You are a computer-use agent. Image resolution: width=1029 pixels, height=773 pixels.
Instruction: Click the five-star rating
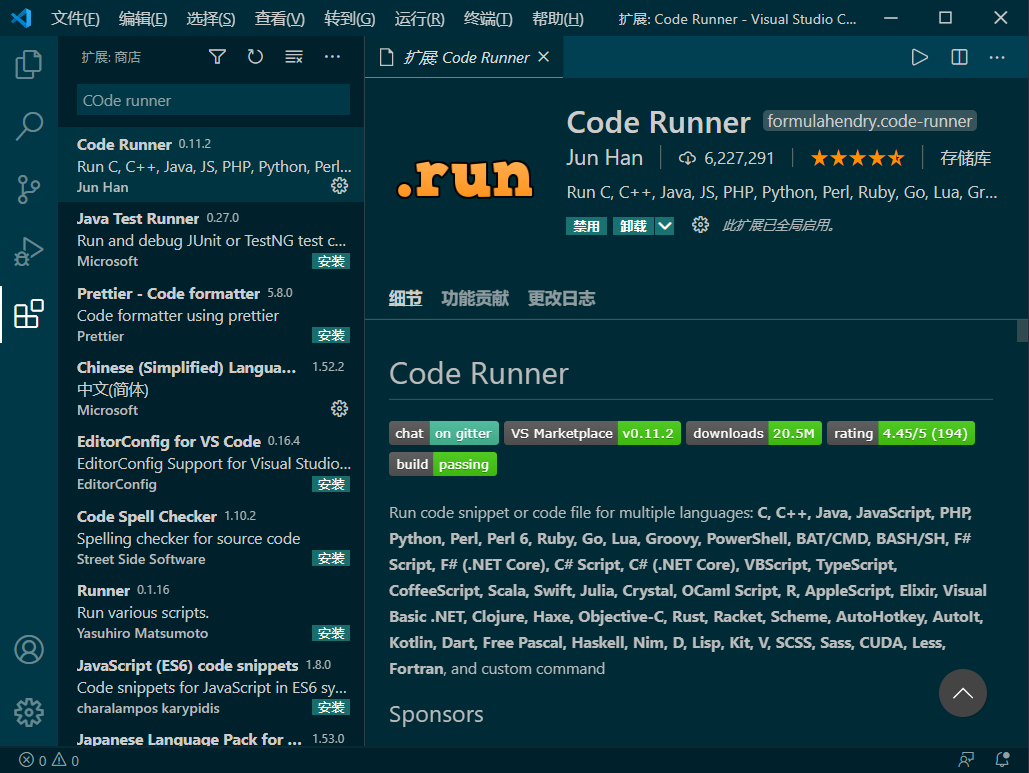(x=857, y=158)
